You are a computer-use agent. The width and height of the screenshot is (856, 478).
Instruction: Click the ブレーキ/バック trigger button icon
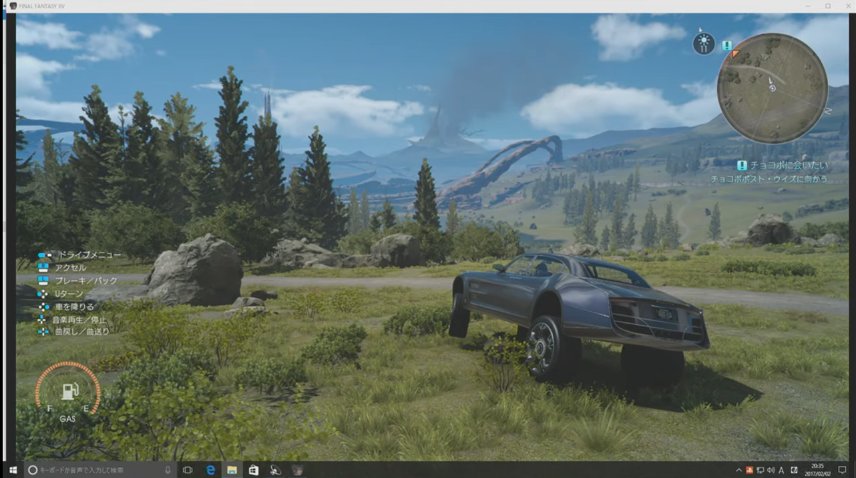(43, 281)
